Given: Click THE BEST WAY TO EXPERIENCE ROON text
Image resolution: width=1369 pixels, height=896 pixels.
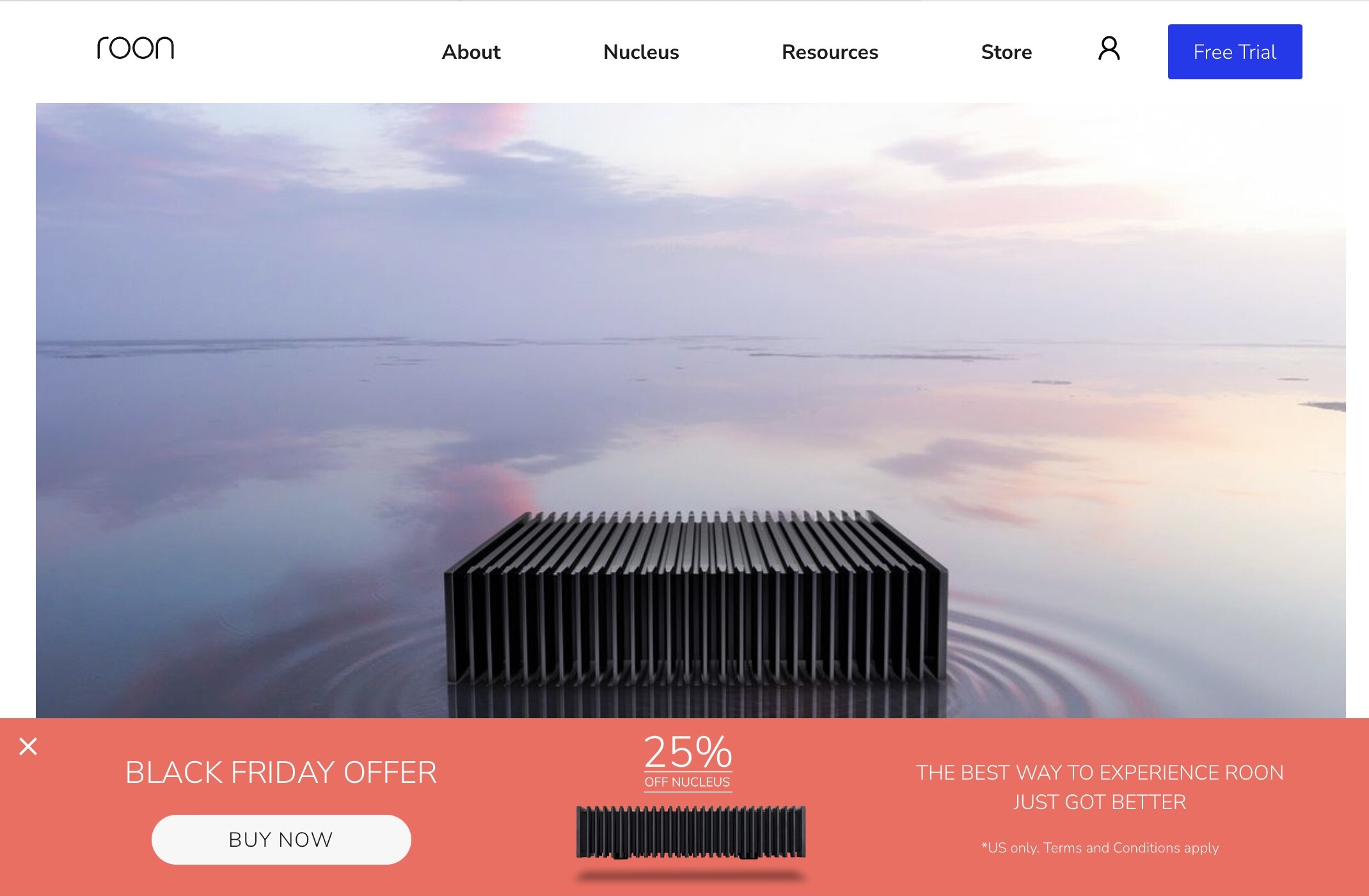Looking at the screenshot, I should pos(1099,773).
